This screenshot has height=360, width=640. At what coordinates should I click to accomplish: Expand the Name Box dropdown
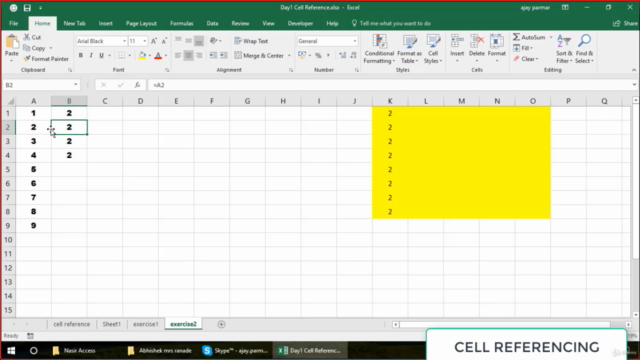click(x=76, y=85)
